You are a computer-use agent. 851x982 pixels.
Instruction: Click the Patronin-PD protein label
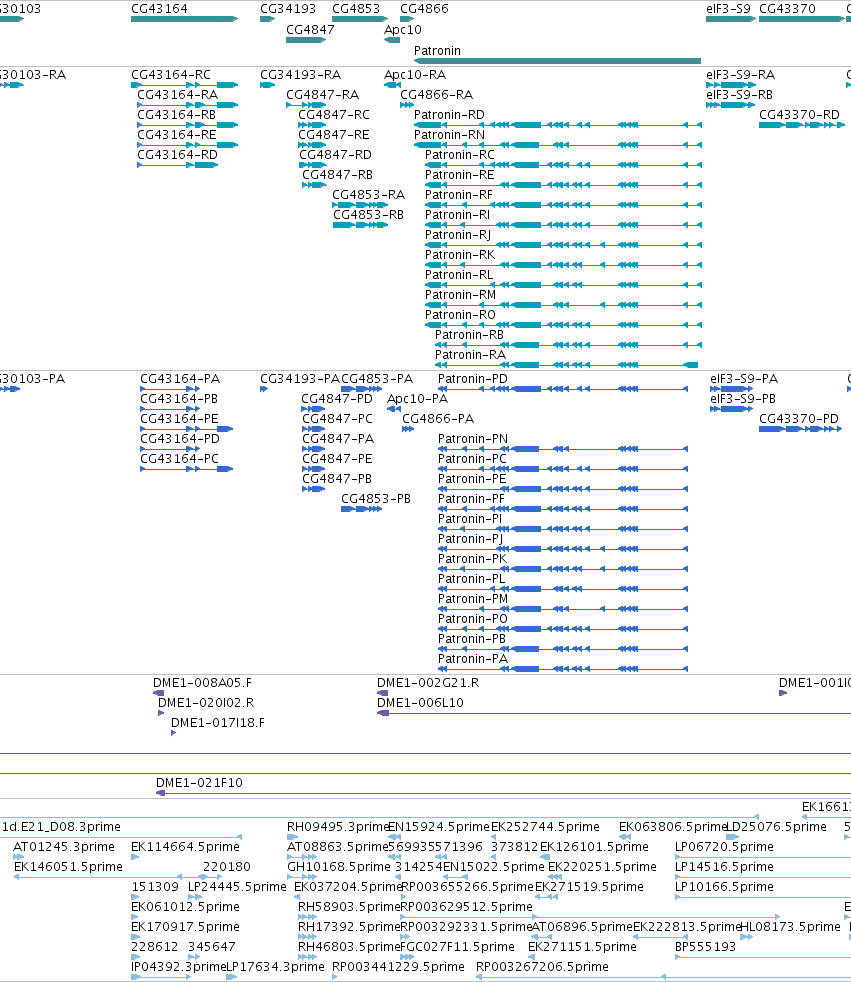point(473,379)
